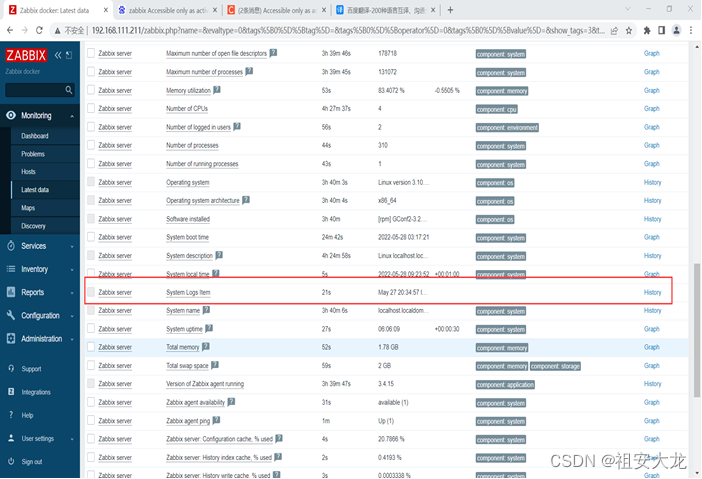Tick checkbox for System Logs Item row

point(91,292)
